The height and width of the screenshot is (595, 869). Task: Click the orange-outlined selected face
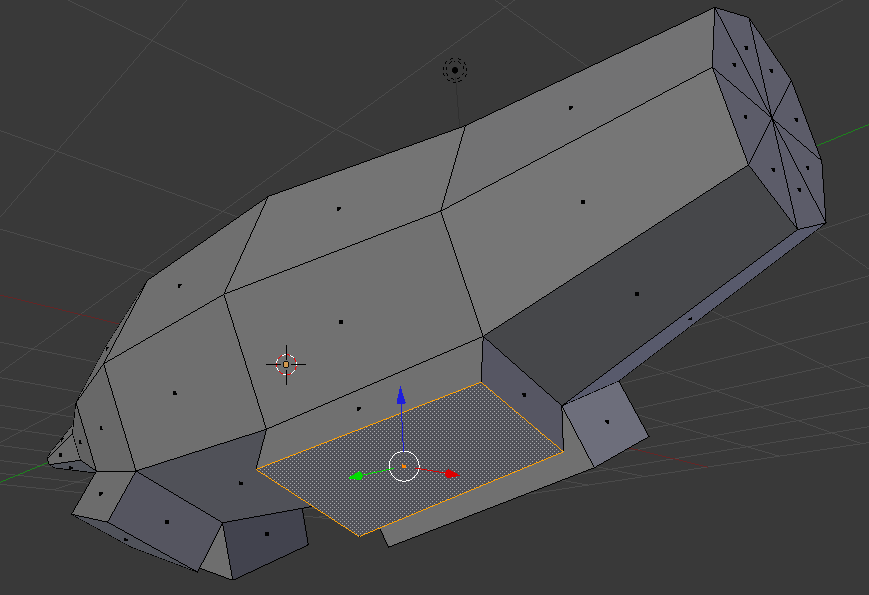pyautogui.click(x=410, y=459)
